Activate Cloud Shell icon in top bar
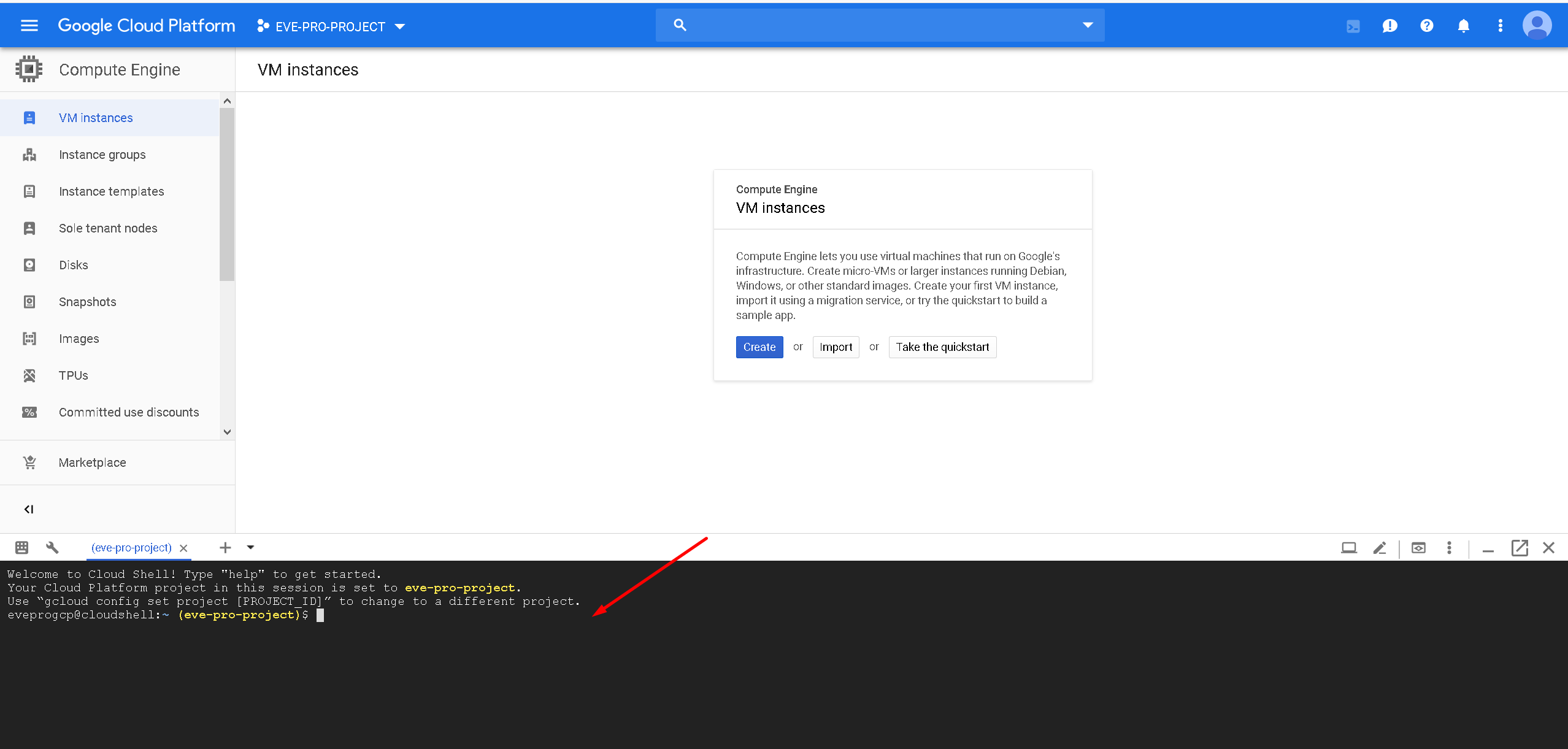 coord(1353,26)
